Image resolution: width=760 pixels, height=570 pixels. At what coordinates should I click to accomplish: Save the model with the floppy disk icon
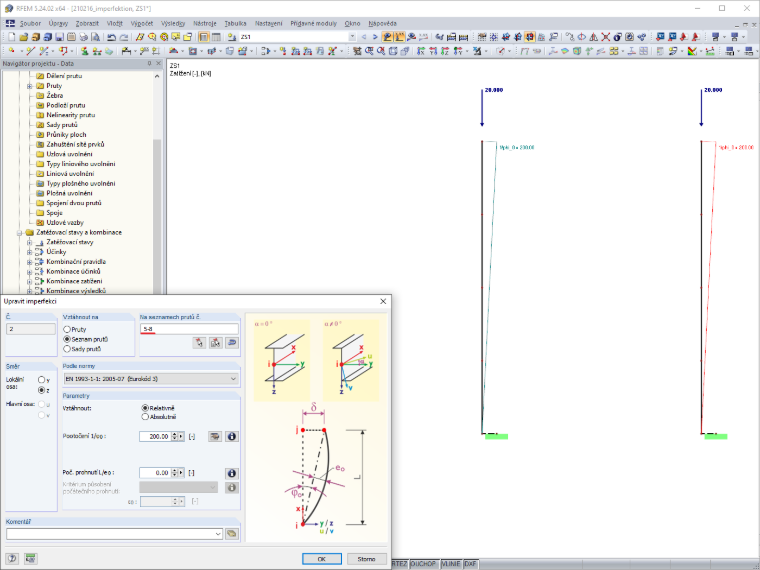tap(59, 37)
